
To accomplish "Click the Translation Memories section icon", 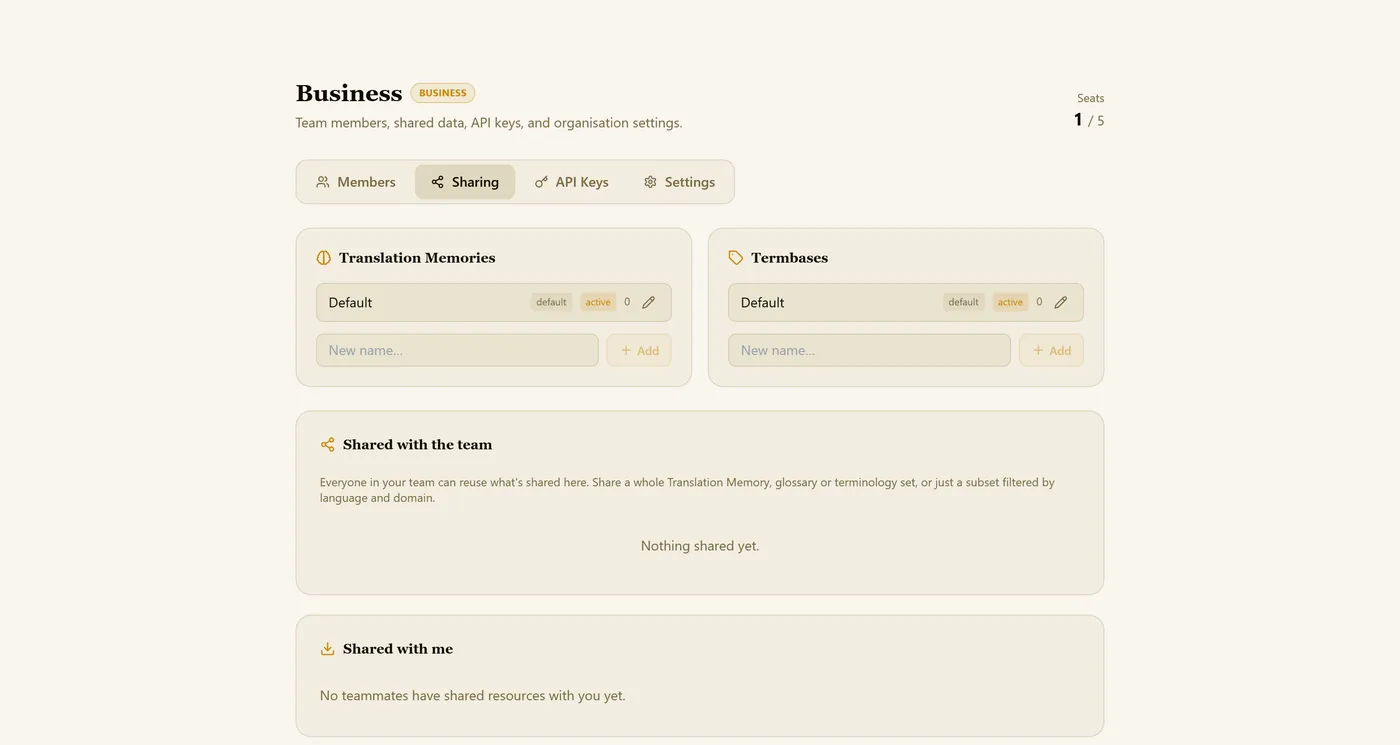I will coord(324,258).
